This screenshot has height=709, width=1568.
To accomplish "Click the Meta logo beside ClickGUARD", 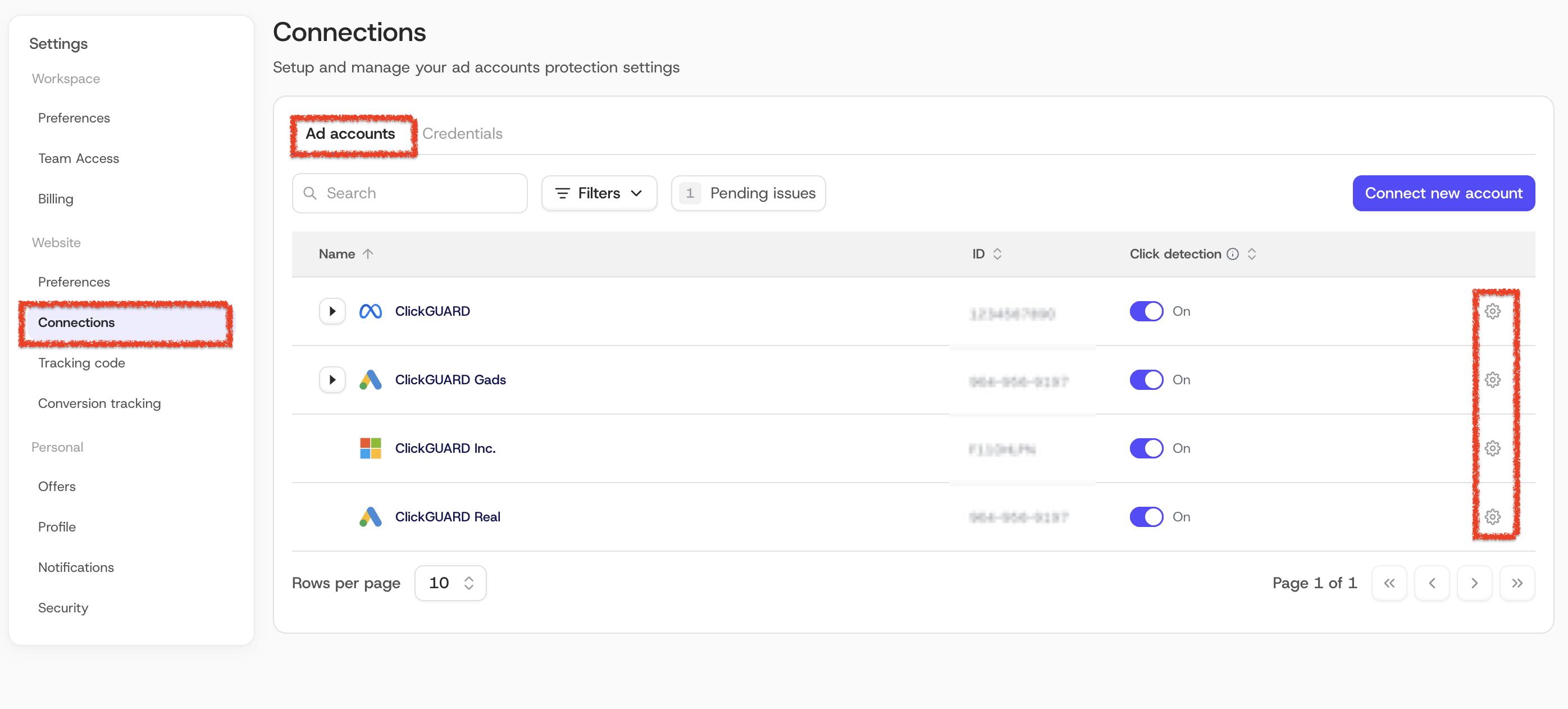I will (x=370, y=311).
